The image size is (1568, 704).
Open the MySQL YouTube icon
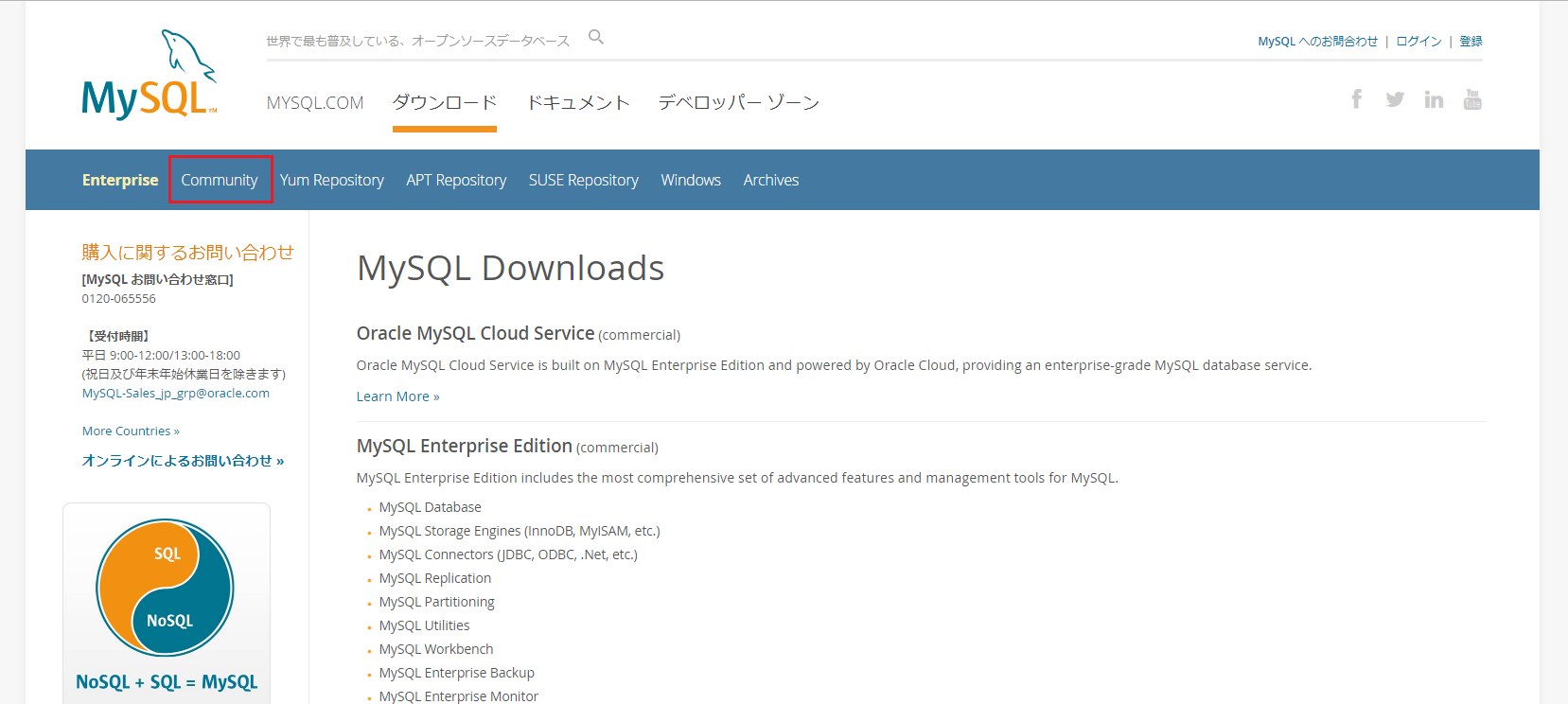tap(1472, 99)
